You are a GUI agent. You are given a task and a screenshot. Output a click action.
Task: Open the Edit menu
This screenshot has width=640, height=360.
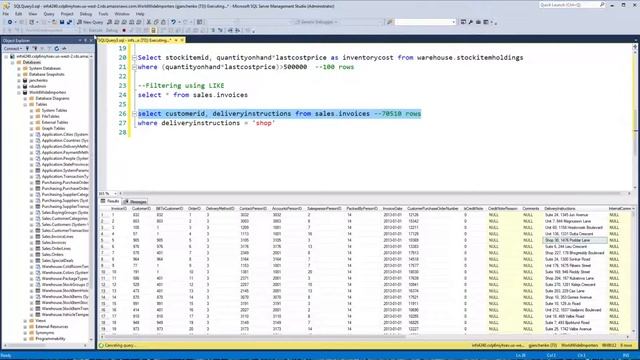(x=18, y=14)
